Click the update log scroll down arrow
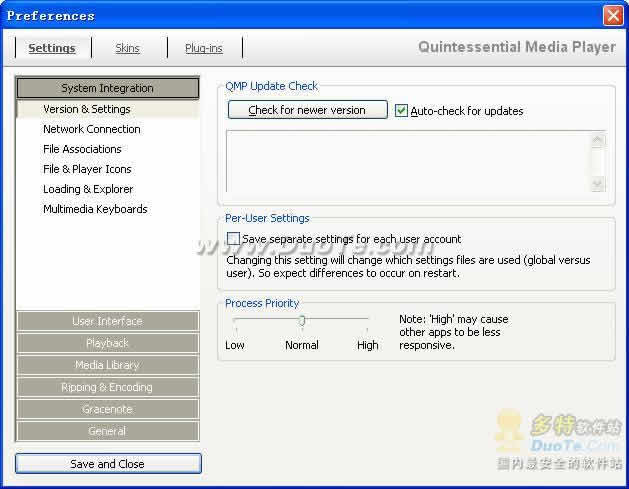The width and height of the screenshot is (629, 489). tap(598, 184)
